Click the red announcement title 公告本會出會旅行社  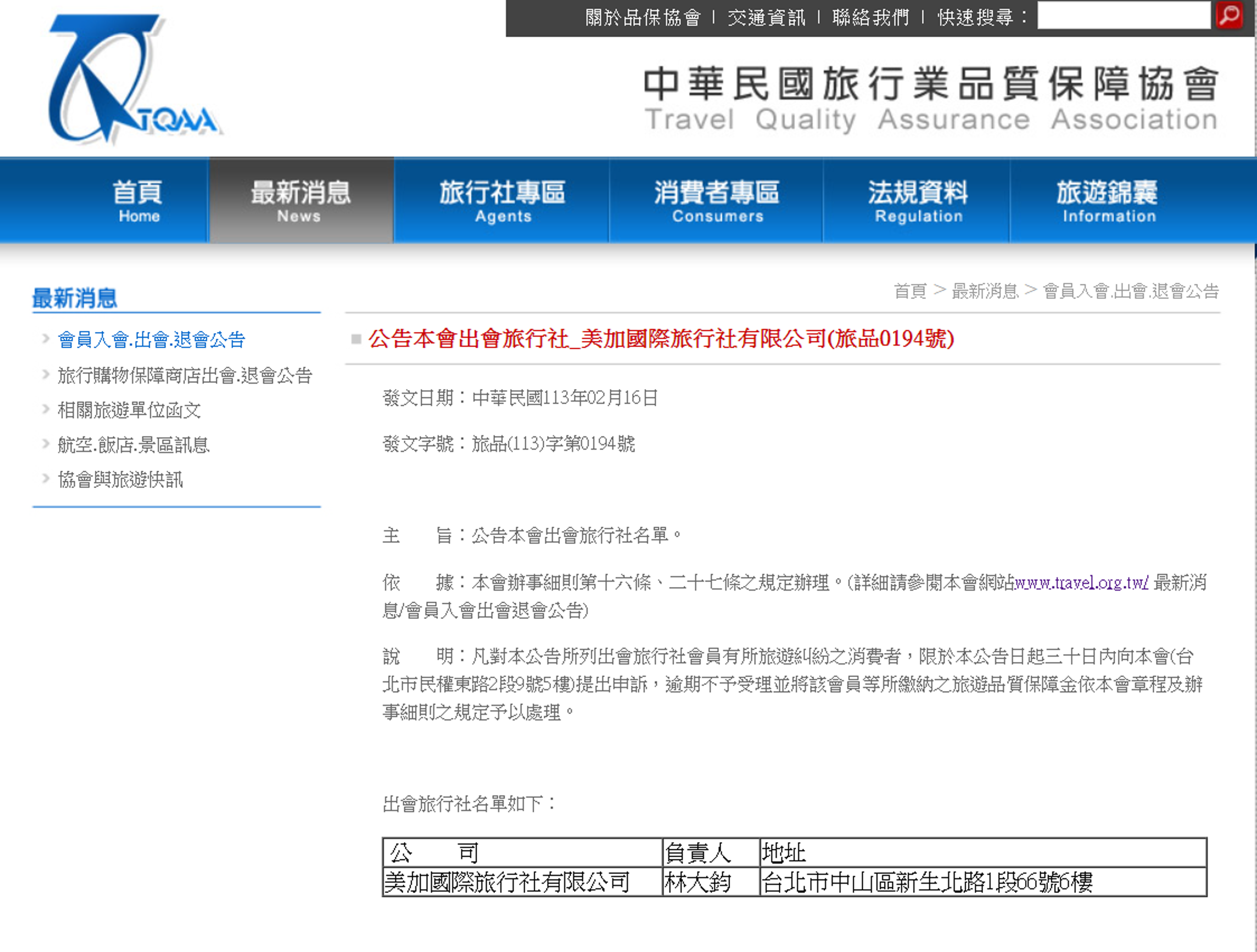tap(661, 339)
